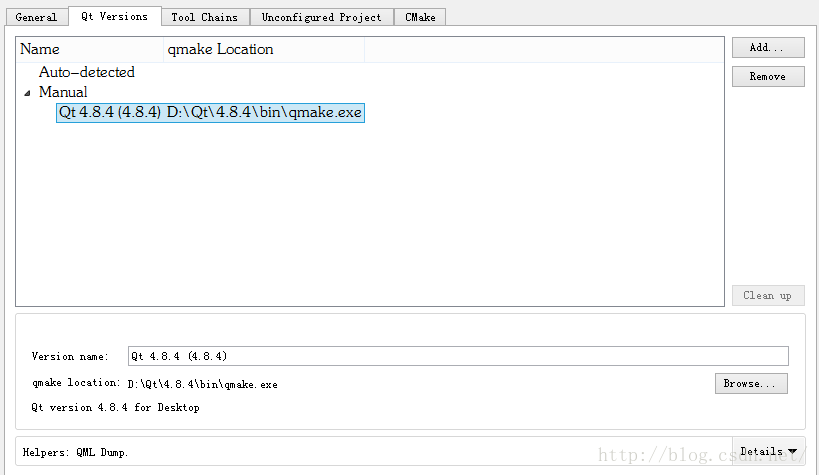Select Qt 4.8.4 (4.8.4) version row

pos(210,112)
